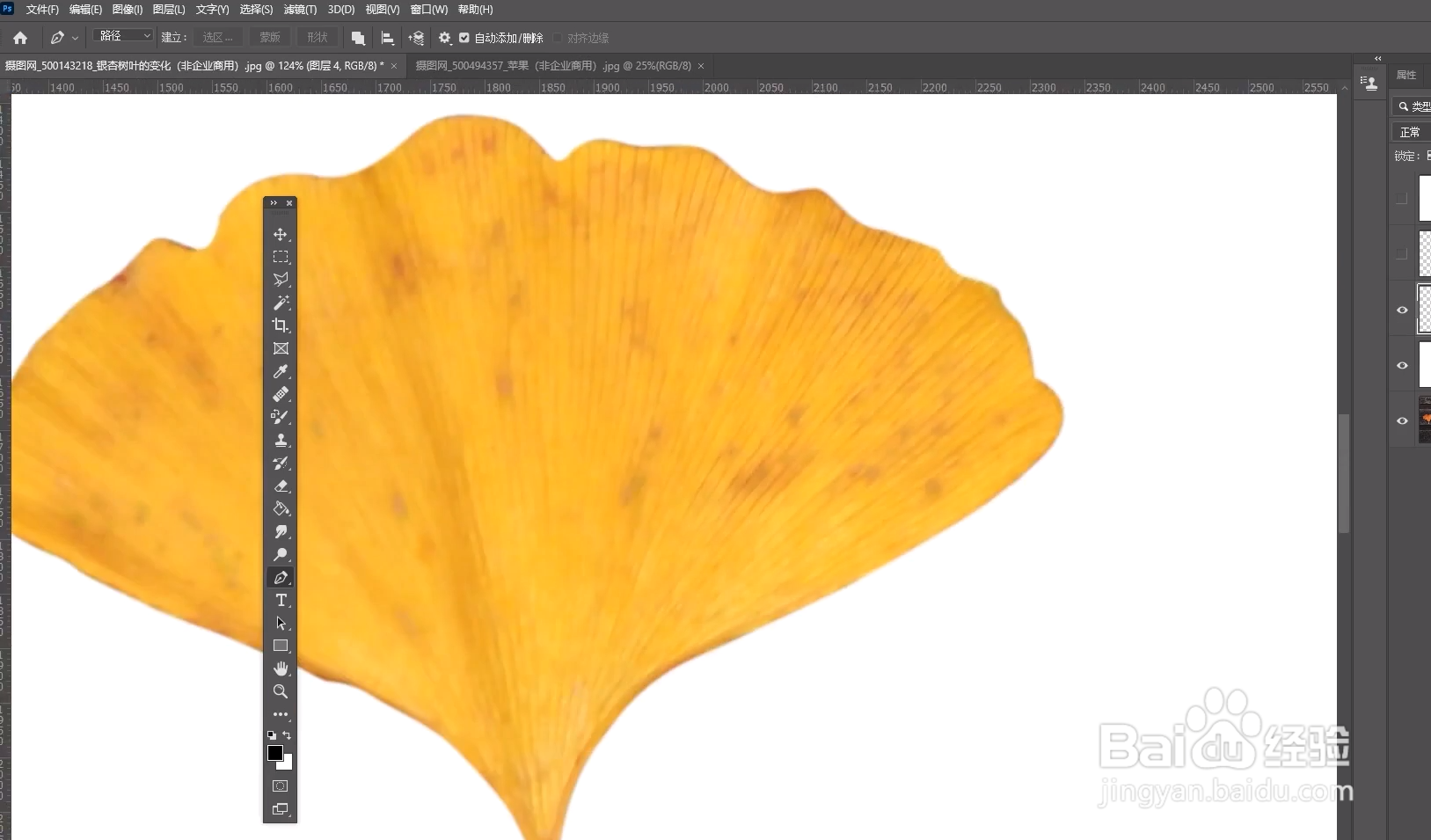
Task: Select the Paint Bucket tool
Action: pyautogui.click(x=281, y=508)
